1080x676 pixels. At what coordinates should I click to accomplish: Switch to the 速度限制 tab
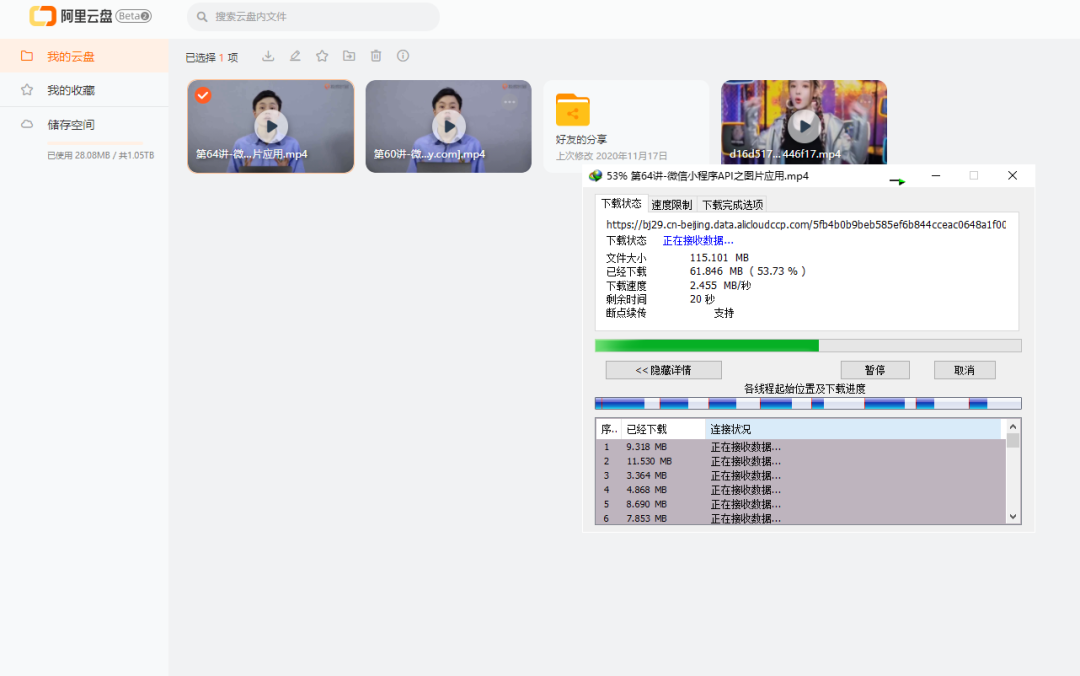pyautogui.click(x=671, y=205)
